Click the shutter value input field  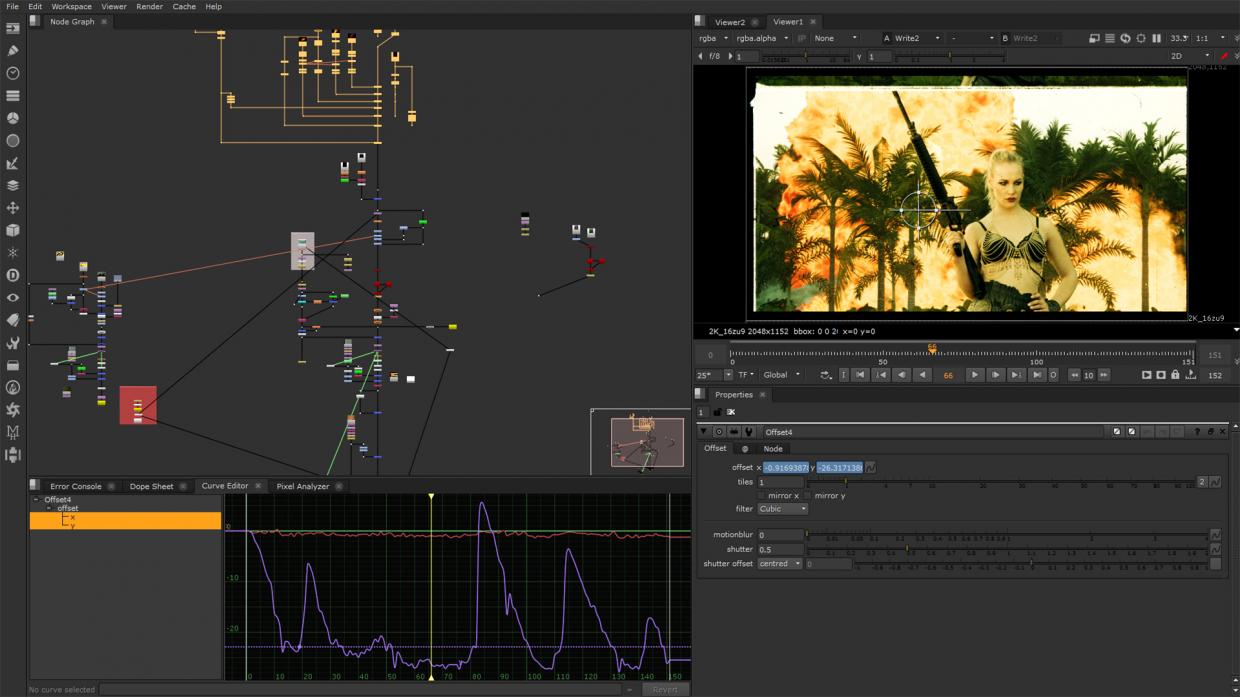[x=780, y=549]
